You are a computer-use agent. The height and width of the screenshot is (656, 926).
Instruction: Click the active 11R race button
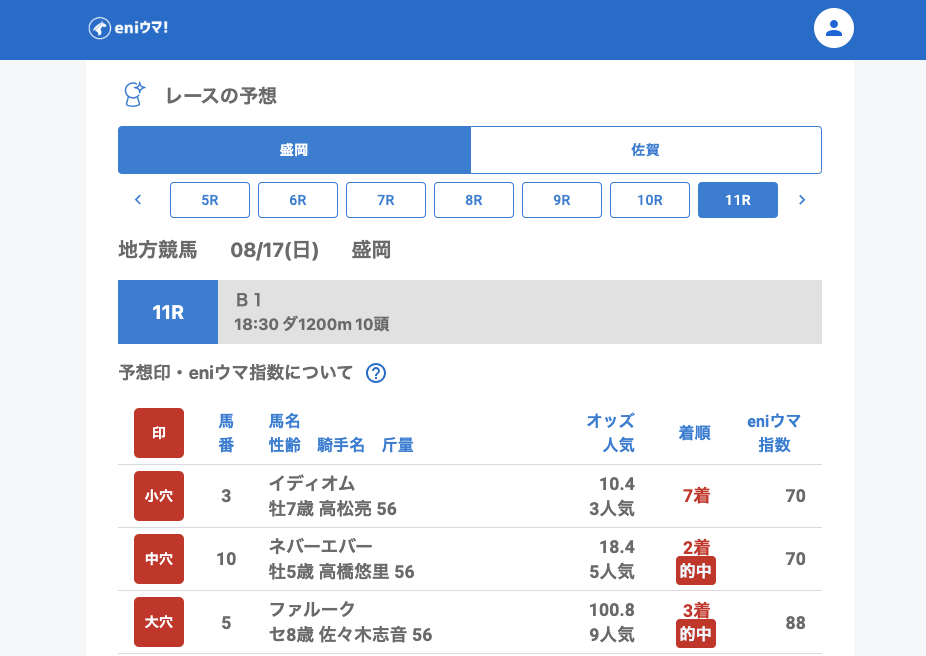click(738, 200)
